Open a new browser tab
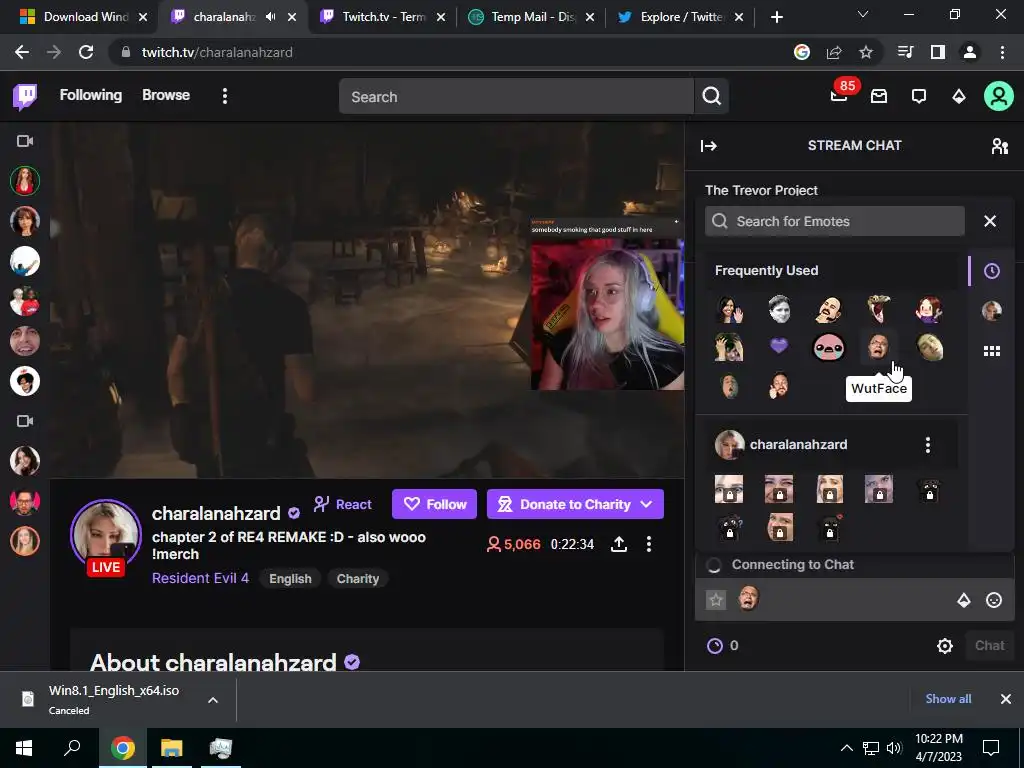Screen dimensions: 1024x768 click(x=776, y=17)
